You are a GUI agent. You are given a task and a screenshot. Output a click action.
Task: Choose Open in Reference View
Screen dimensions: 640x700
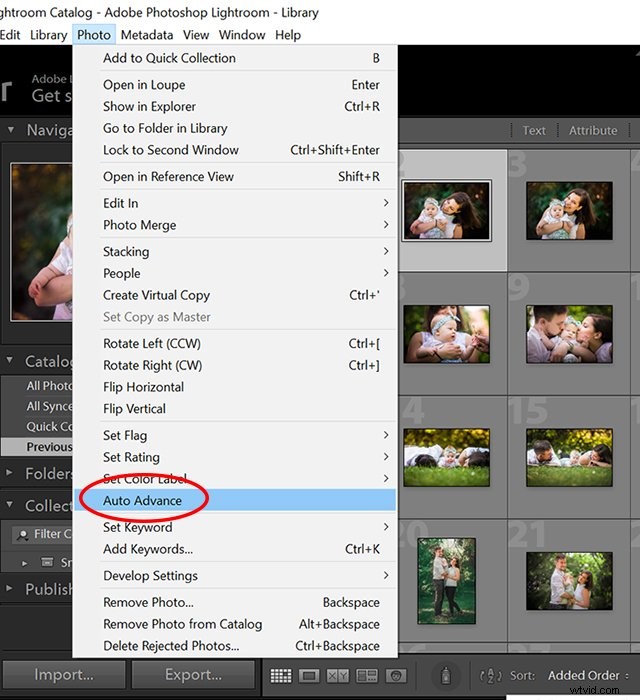coord(235,177)
